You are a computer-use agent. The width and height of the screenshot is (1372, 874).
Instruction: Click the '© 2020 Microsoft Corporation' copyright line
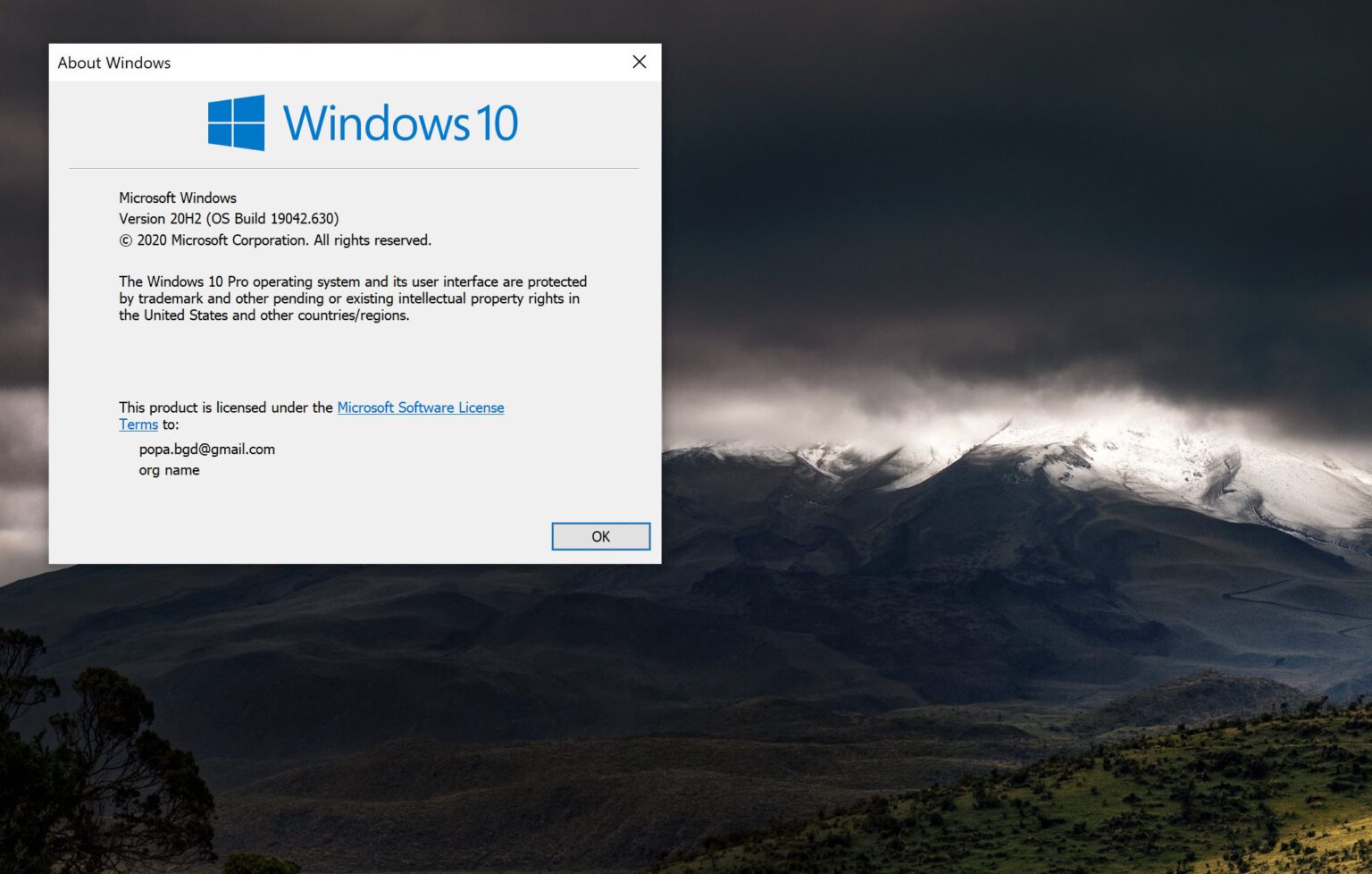pyautogui.click(x=275, y=240)
